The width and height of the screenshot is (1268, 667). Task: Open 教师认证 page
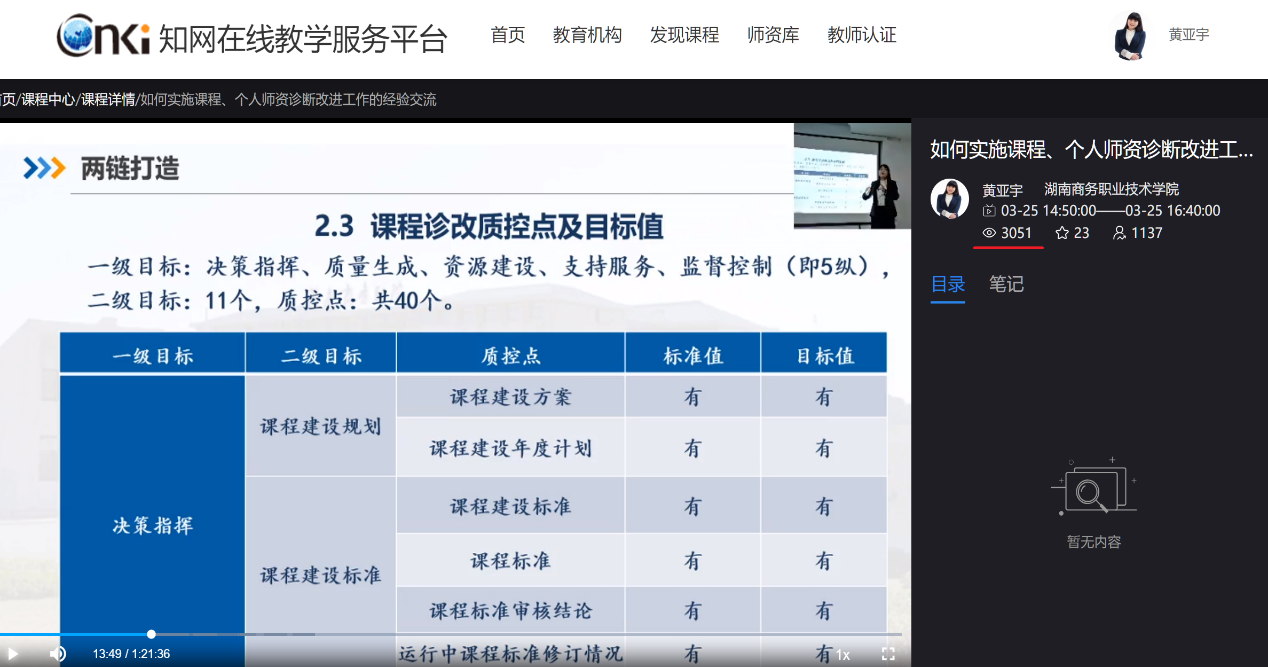[x=861, y=35]
